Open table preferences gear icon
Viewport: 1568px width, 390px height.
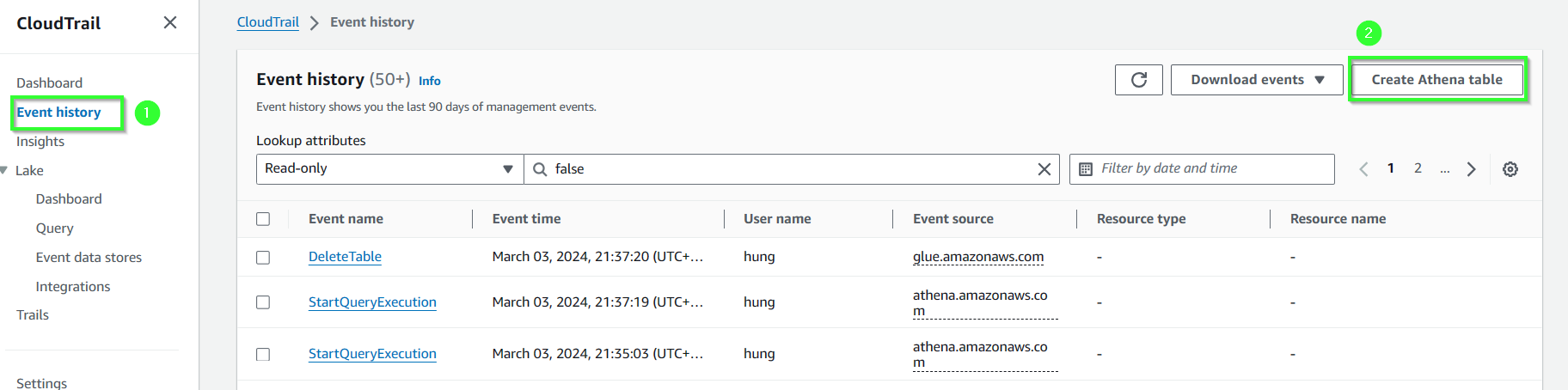coord(1510,169)
